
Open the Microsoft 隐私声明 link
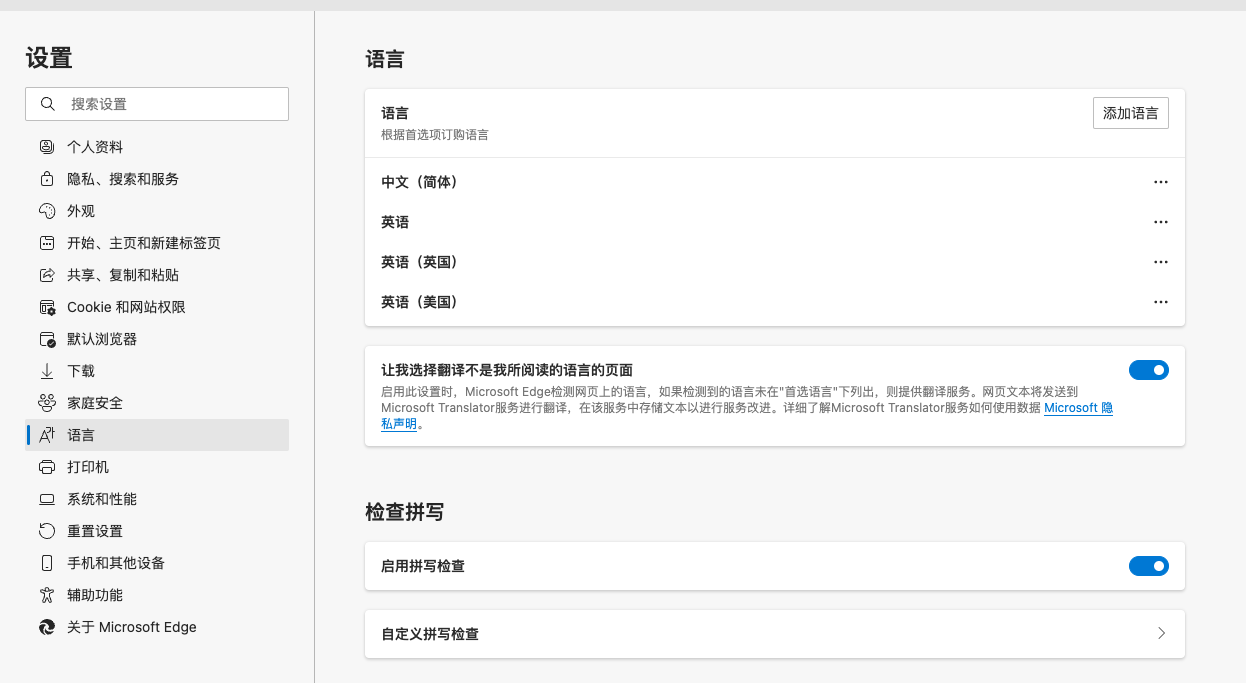tap(1078, 407)
